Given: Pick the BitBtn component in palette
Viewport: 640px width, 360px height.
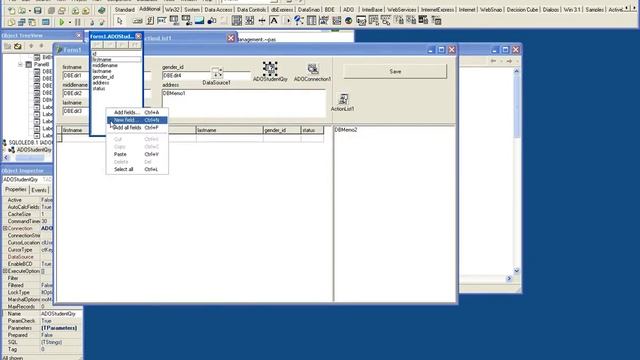Looking at the screenshot, I should (138, 20).
